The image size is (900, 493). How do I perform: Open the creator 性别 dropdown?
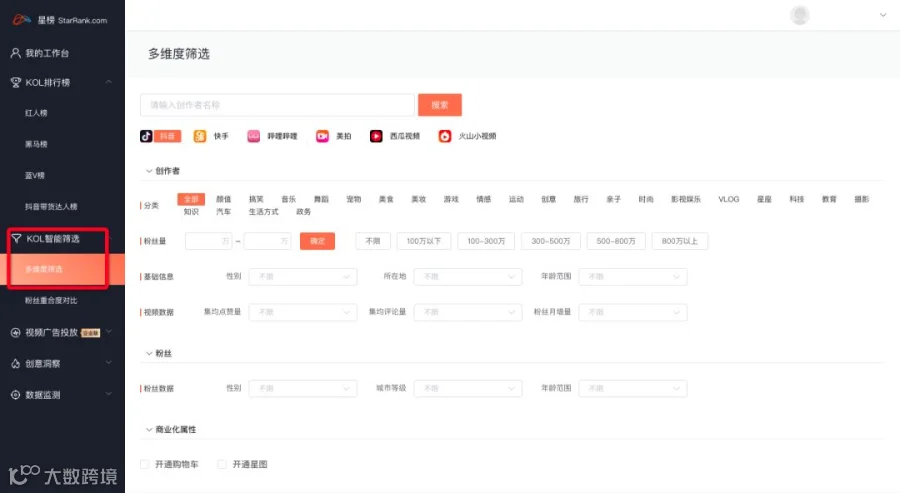coord(302,277)
